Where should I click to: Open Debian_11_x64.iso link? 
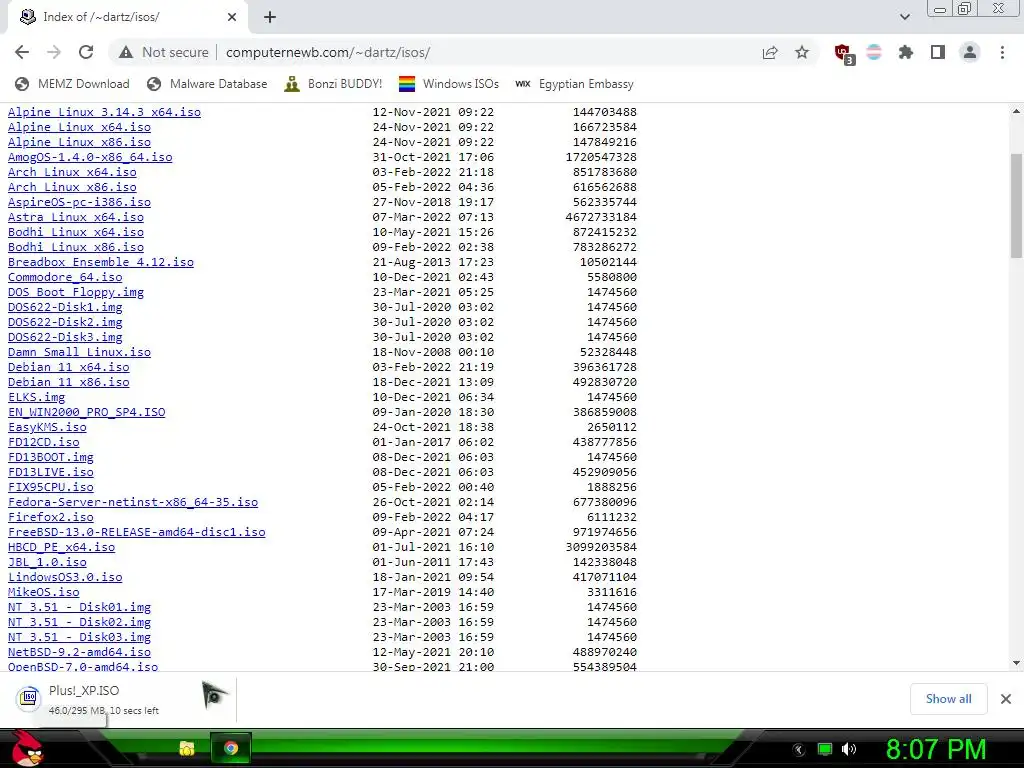(69, 367)
